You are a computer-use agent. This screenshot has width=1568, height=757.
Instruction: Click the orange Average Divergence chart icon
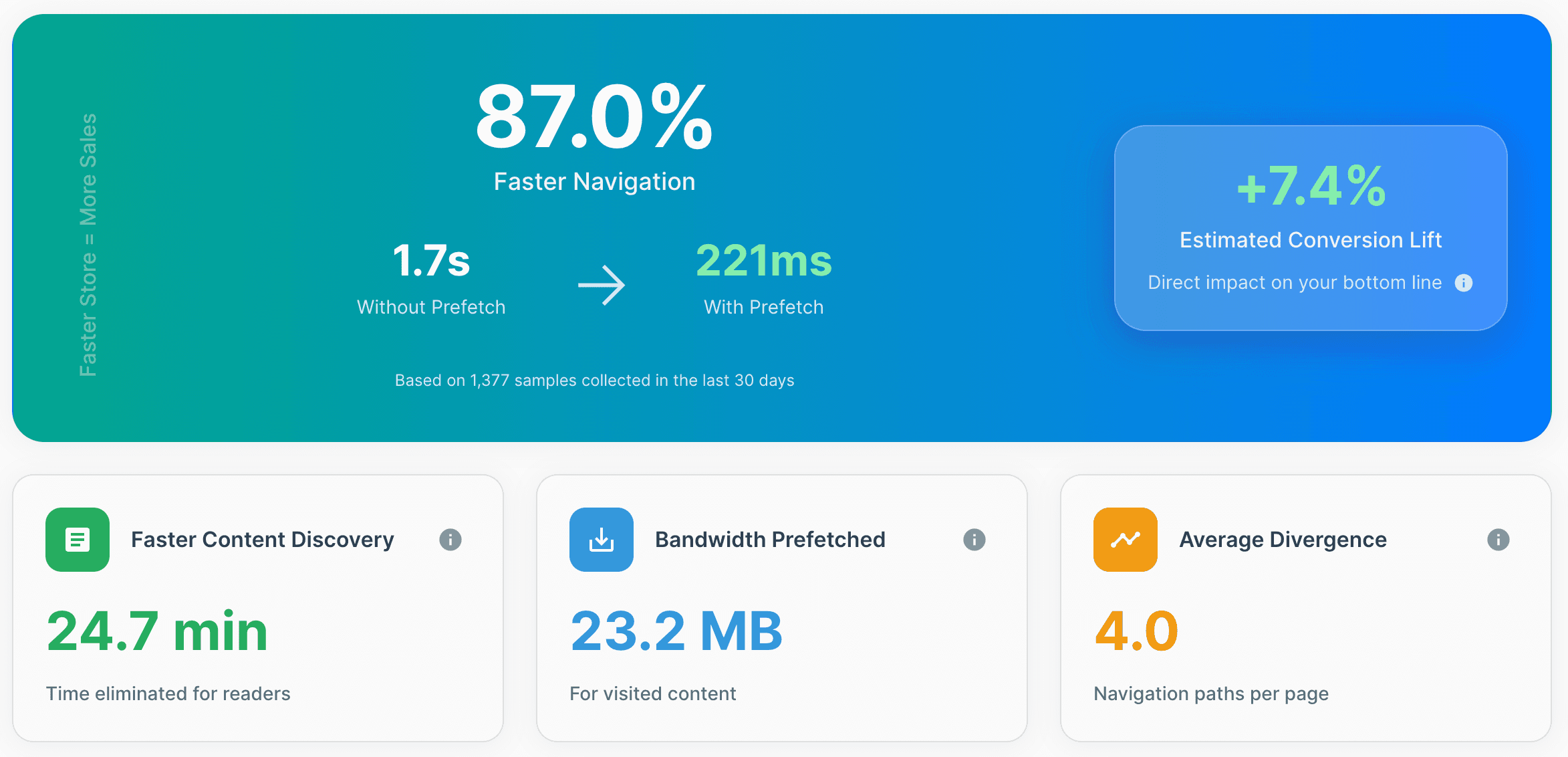(x=1125, y=540)
